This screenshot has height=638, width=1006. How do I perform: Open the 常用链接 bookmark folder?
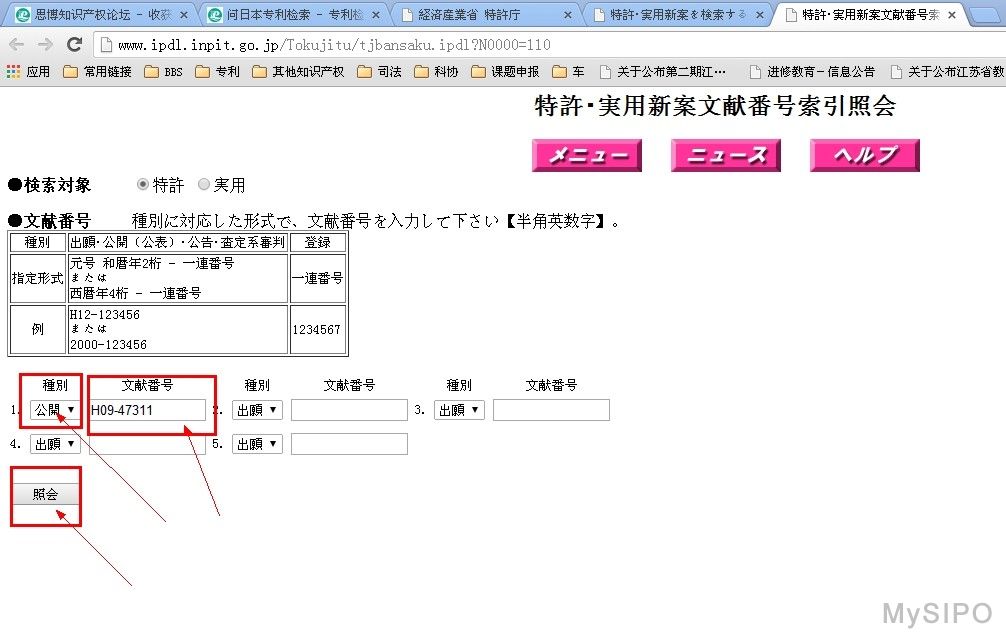[97, 72]
